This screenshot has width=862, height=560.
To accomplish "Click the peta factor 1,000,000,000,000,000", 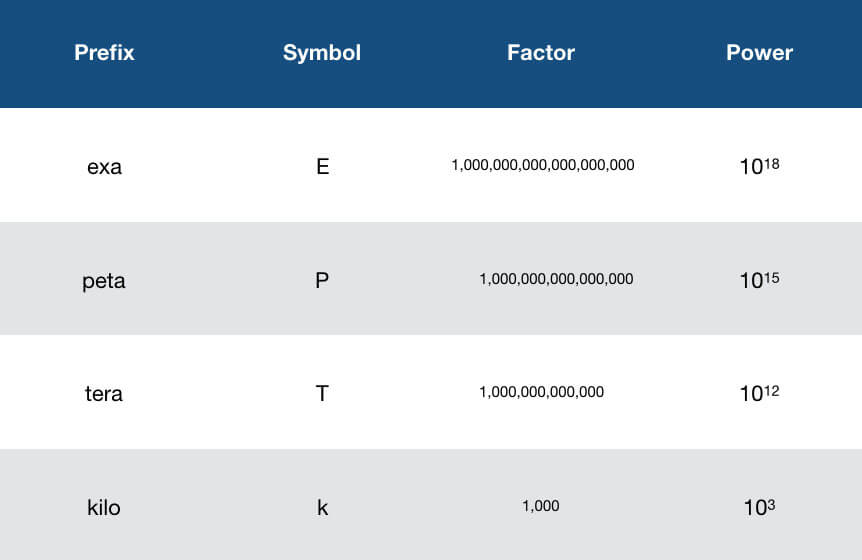I will click(556, 279).
